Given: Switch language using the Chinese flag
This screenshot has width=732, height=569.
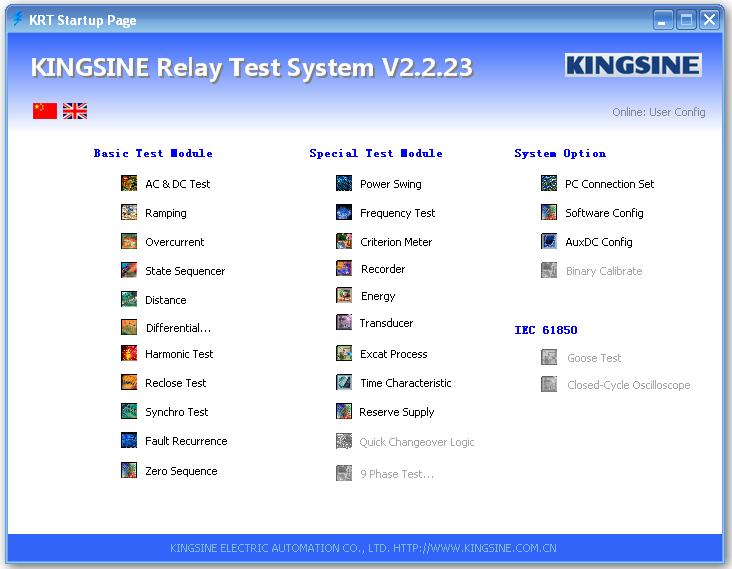Looking at the screenshot, I should point(45,111).
